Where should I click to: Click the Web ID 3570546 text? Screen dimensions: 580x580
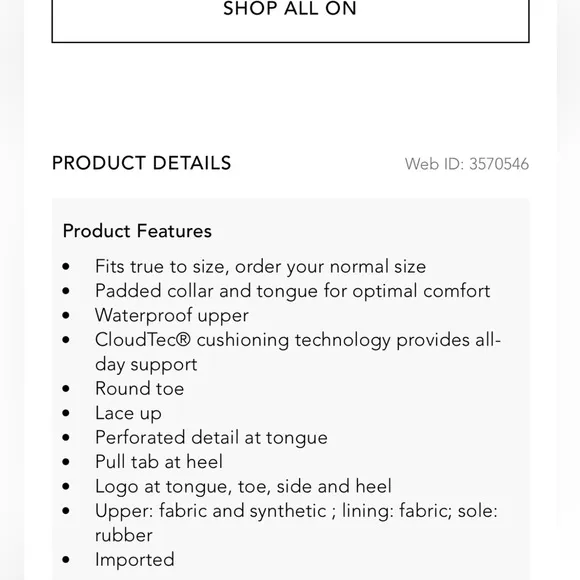467,164
